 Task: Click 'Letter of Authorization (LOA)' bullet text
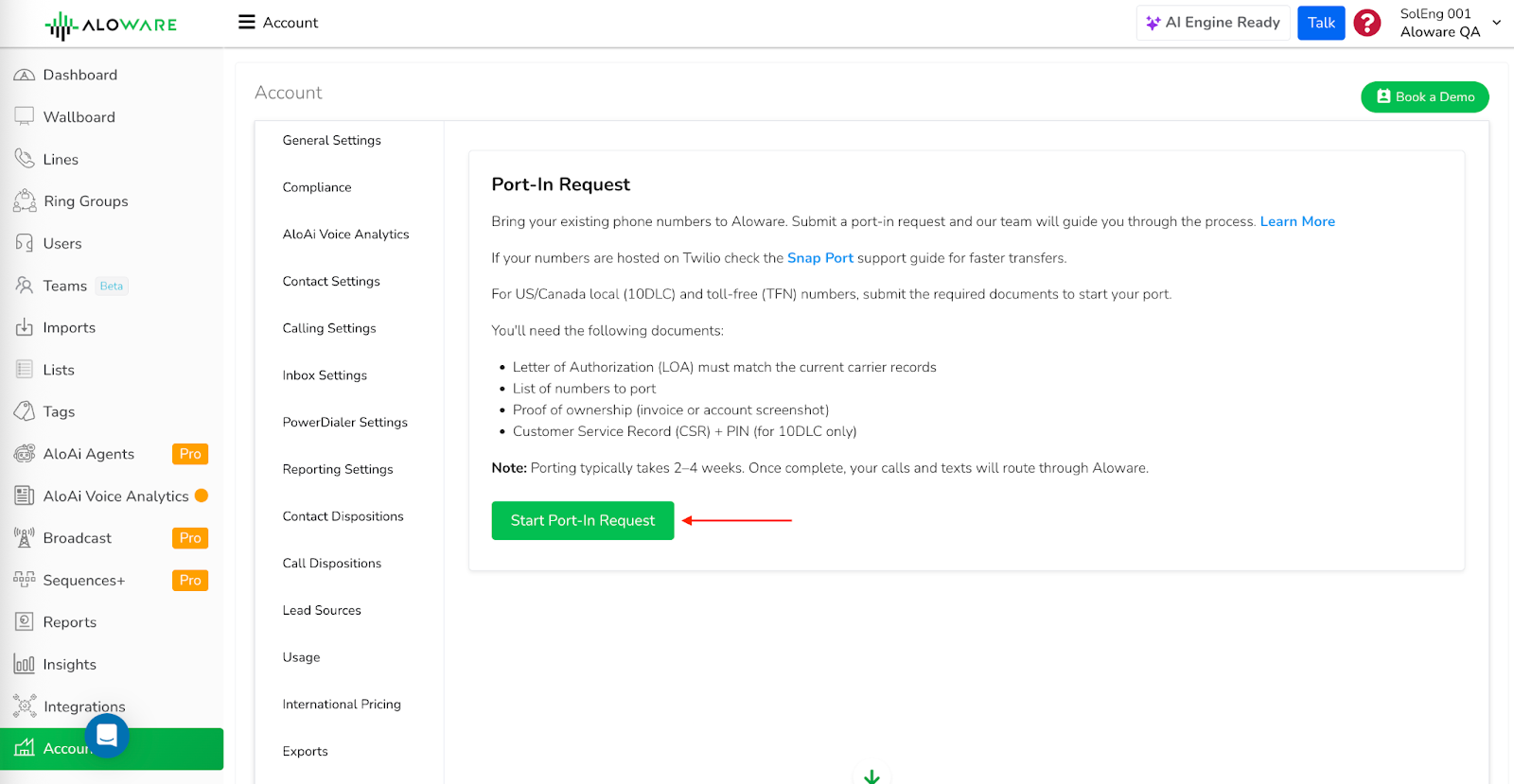(x=725, y=367)
